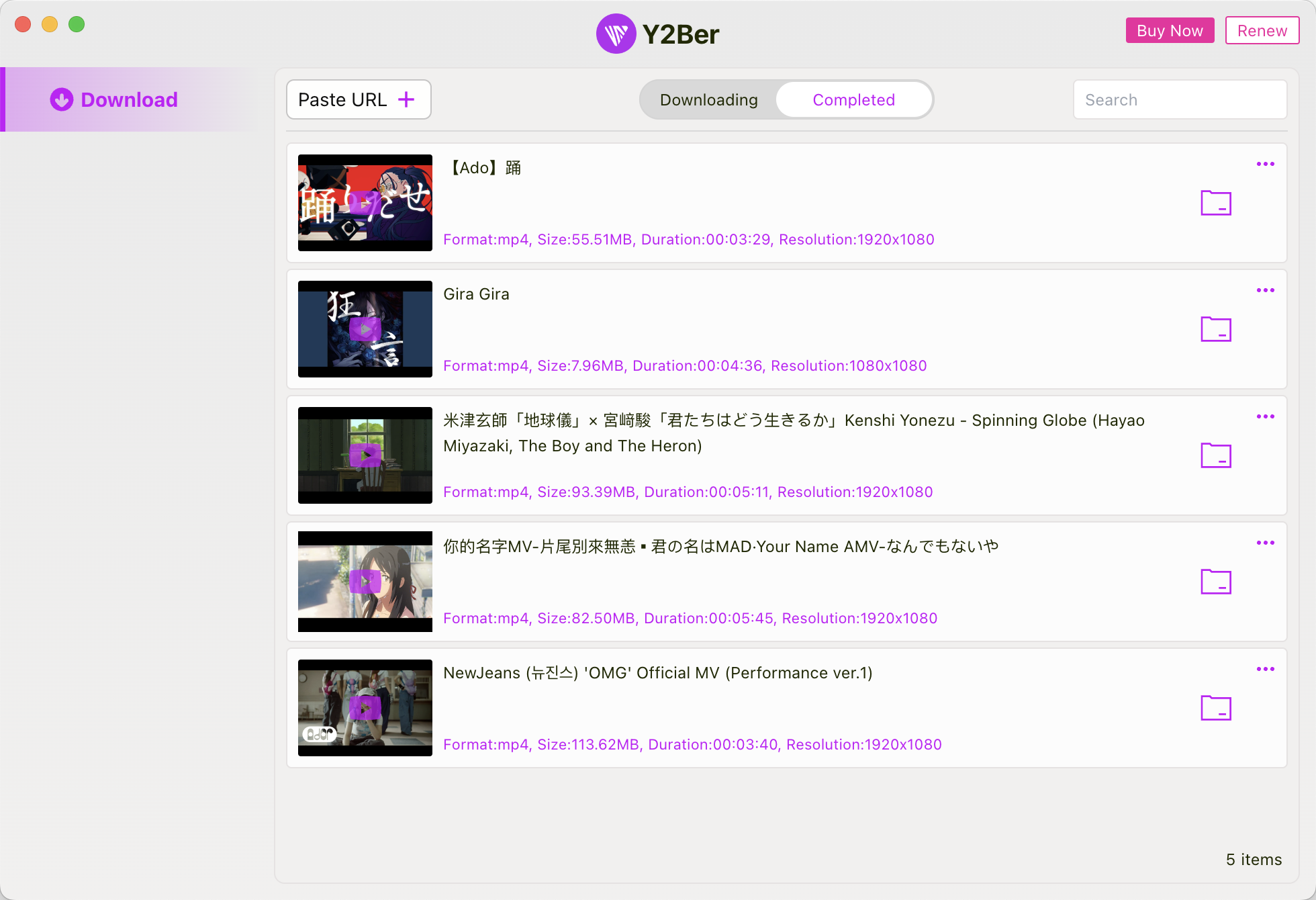Viewport: 1316px width, 900px height.
Task: Click the 5 items count label
Action: [x=1254, y=859]
